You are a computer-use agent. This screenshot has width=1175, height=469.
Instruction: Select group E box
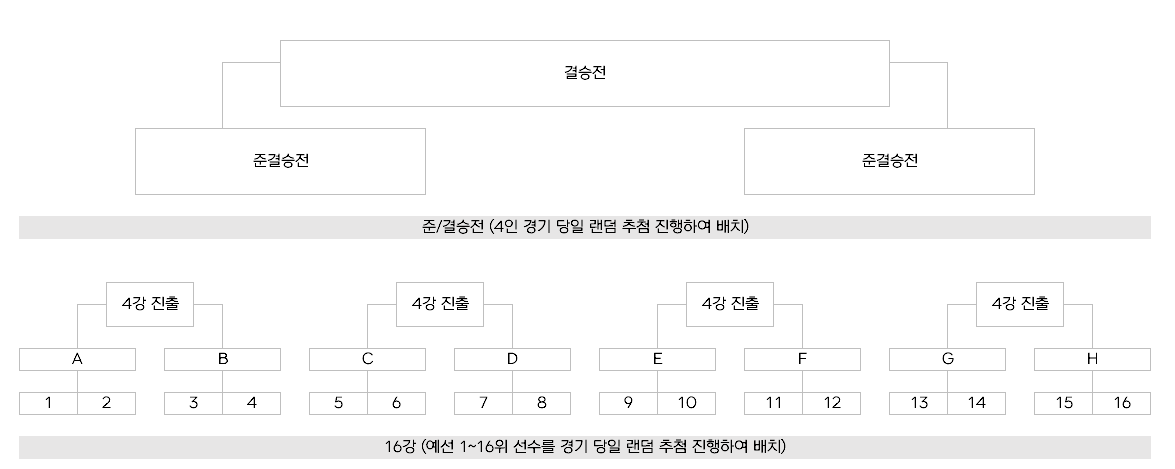tap(657, 359)
